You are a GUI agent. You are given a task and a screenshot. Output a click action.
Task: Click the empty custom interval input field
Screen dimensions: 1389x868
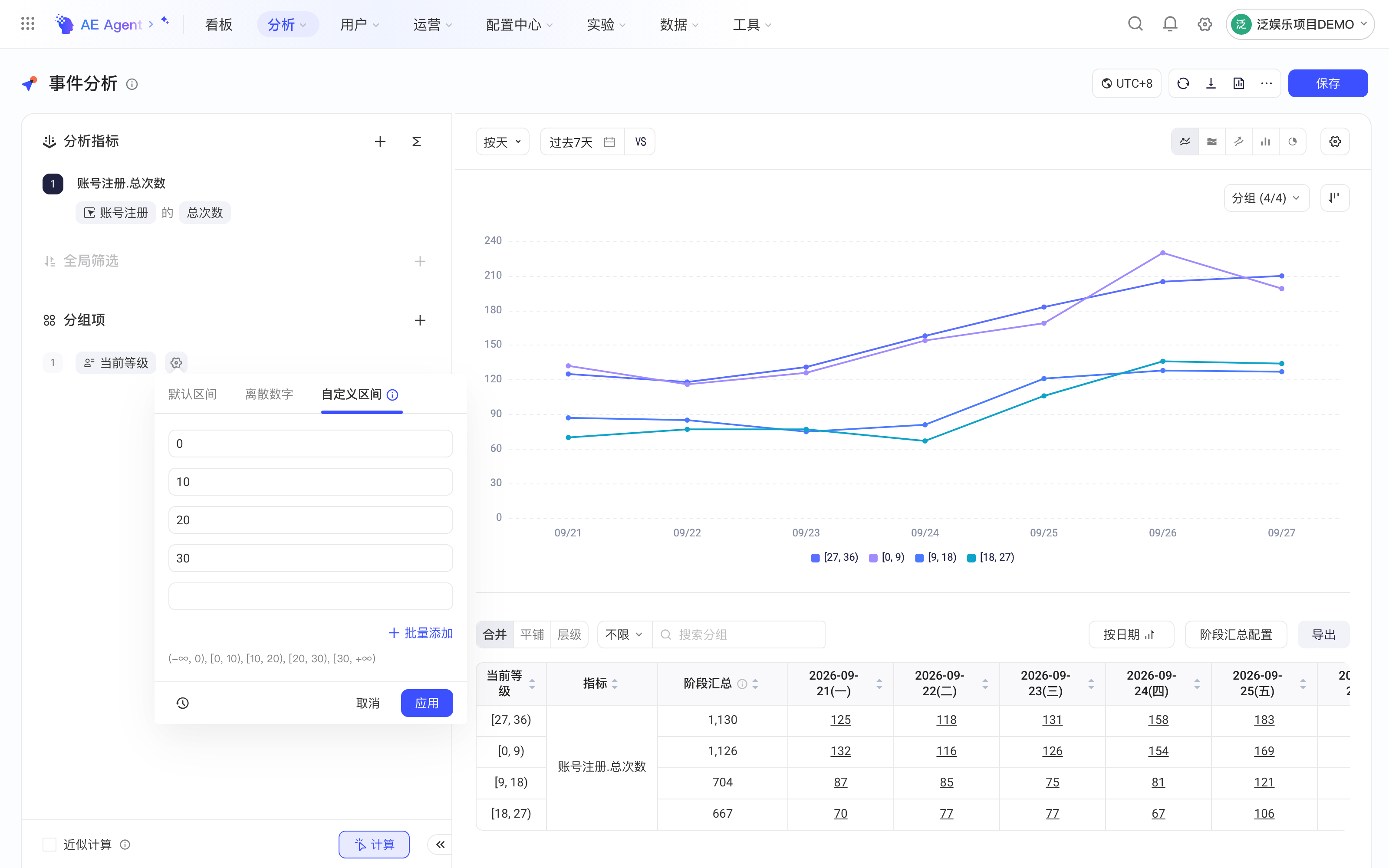point(310,596)
